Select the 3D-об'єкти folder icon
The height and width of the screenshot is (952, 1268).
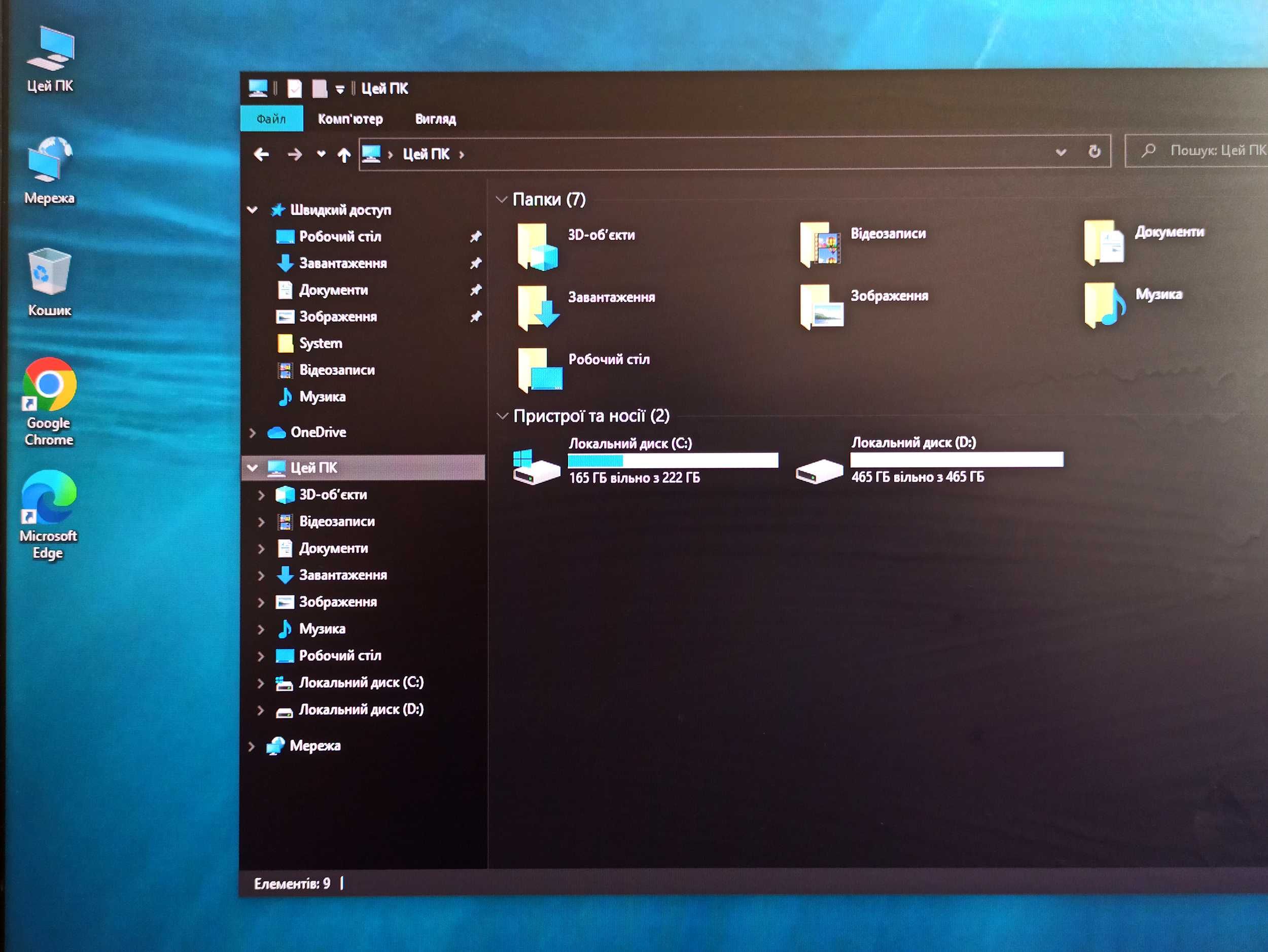[x=537, y=247]
